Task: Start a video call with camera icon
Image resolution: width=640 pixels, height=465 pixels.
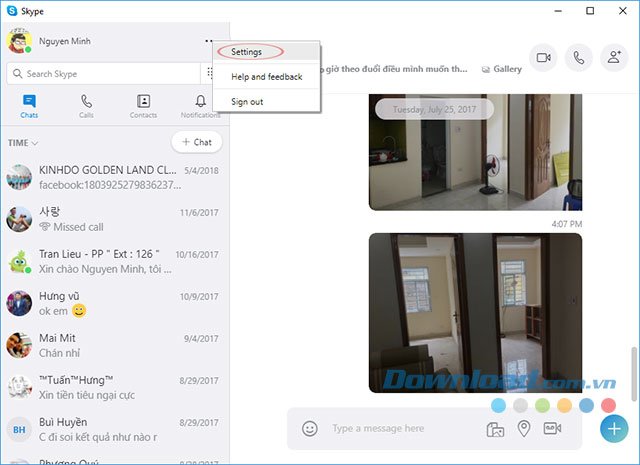Action: click(x=543, y=58)
